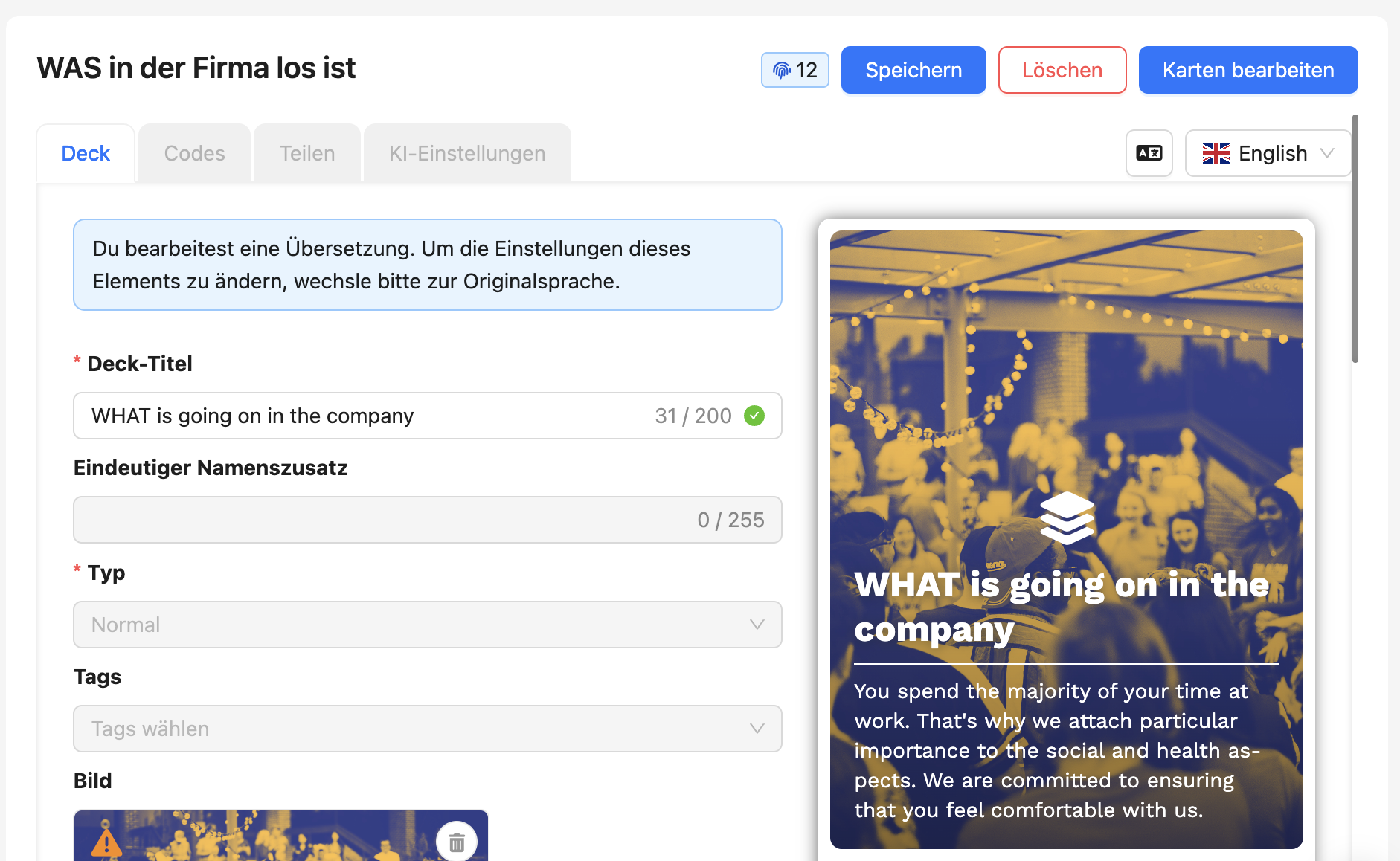Click the 'Tags' field label
Viewport: 1400px width, 861px height.
(x=97, y=677)
